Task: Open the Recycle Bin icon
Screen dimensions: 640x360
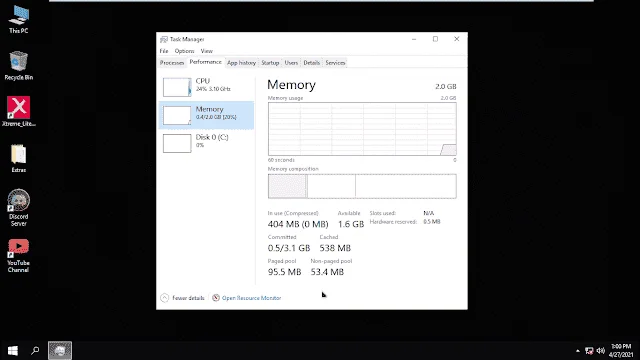Action: tap(18, 65)
